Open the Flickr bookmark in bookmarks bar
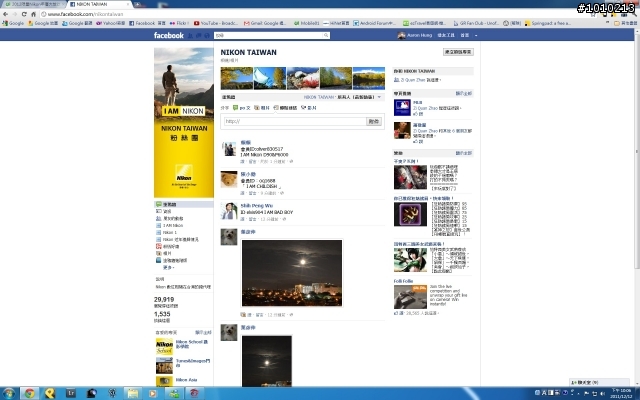This screenshot has width=640, height=400. [x=179, y=23]
